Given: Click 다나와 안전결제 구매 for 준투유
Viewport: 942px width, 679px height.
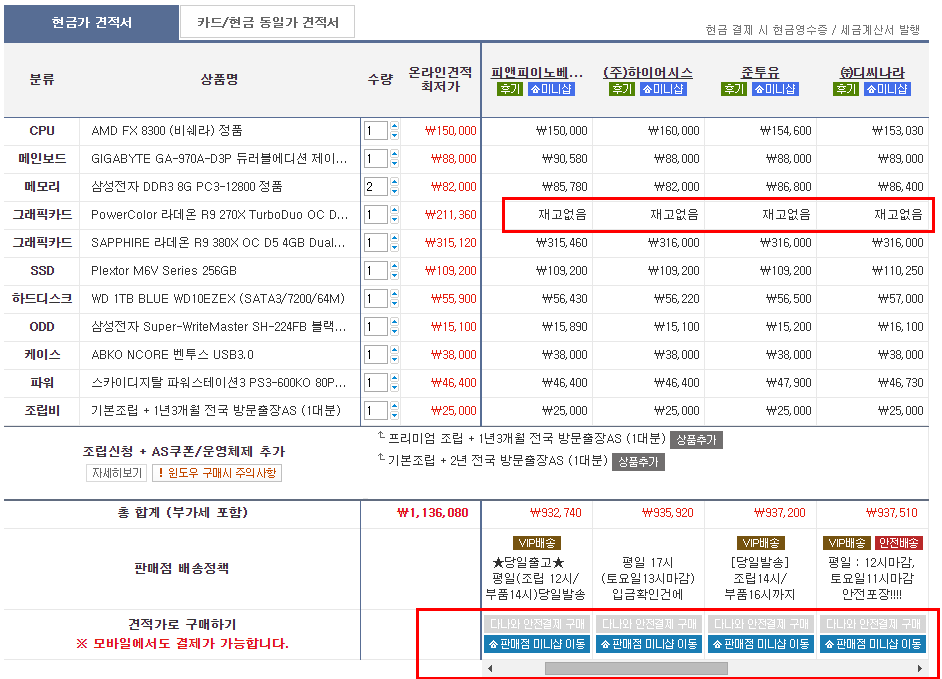Looking at the screenshot, I should pyautogui.click(x=761, y=624).
